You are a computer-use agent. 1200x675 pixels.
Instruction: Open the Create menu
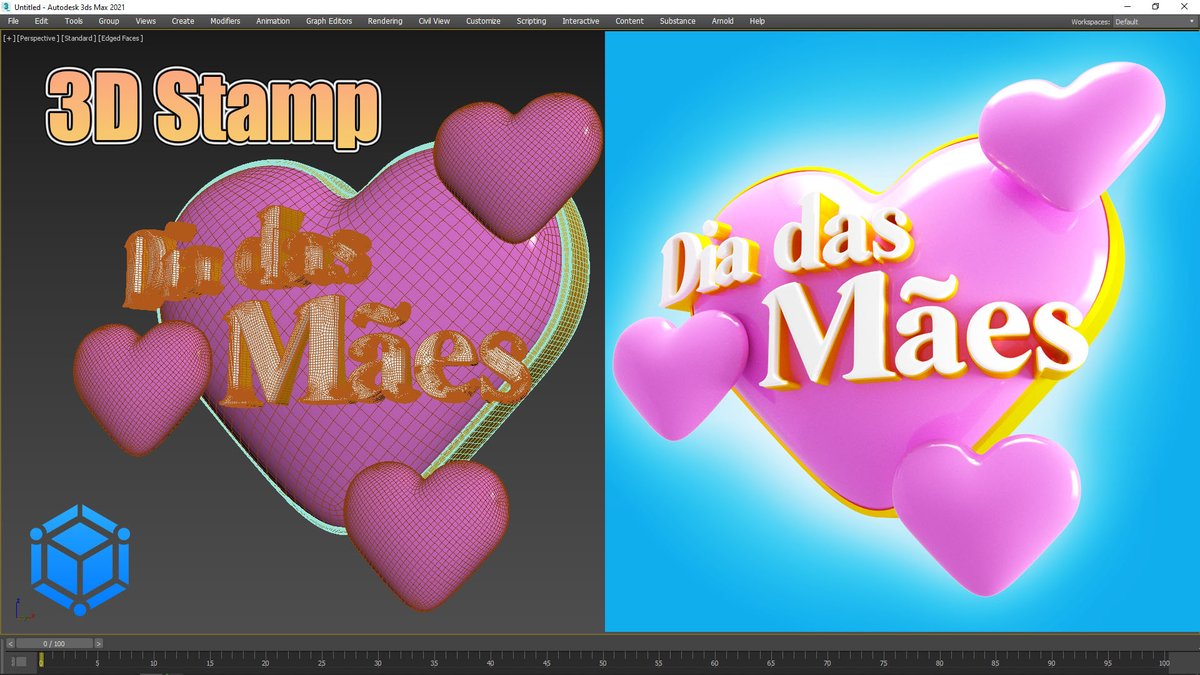point(183,21)
